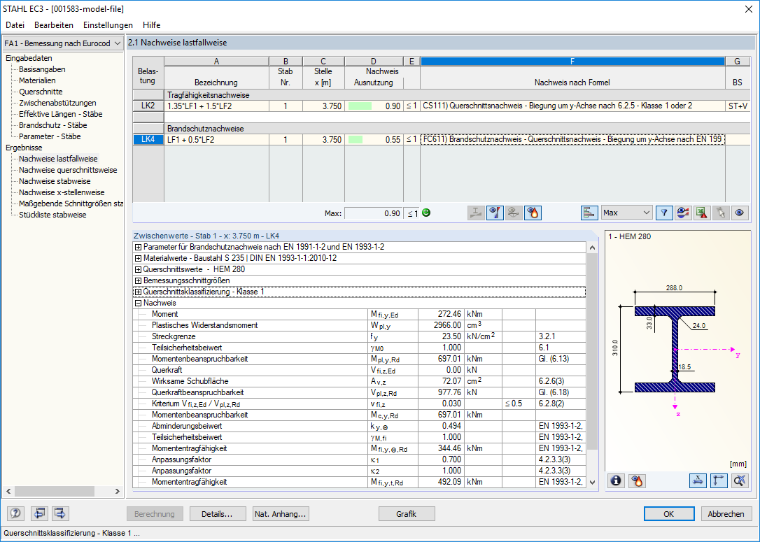Click the blue filter funnel icon
This screenshot has width=760, height=542.
[x=664, y=212]
